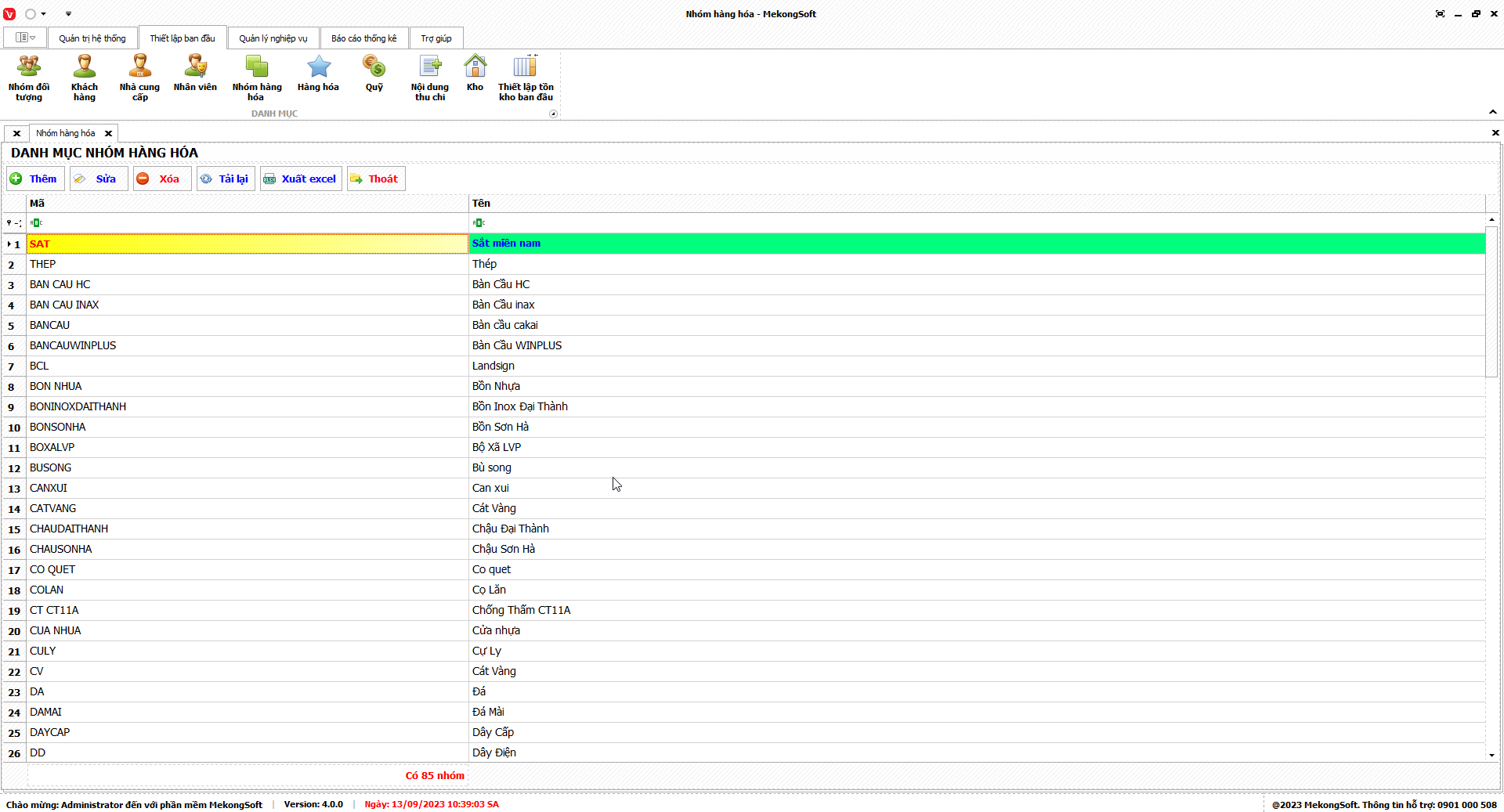Screen dimensions: 1504x812
Task: Close the Nhóm hàng hóa document tab
Action: click(109, 133)
